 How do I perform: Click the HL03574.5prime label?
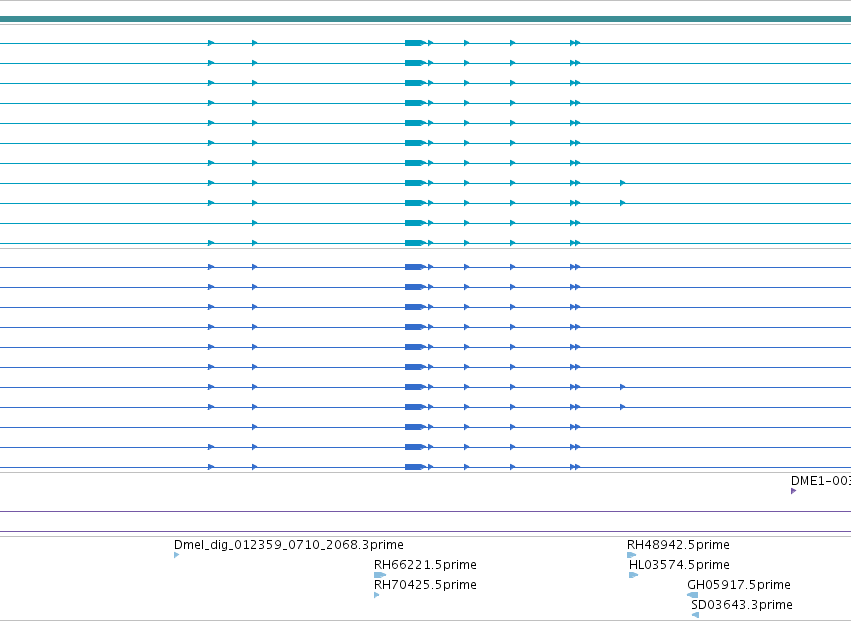(x=679, y=565)
